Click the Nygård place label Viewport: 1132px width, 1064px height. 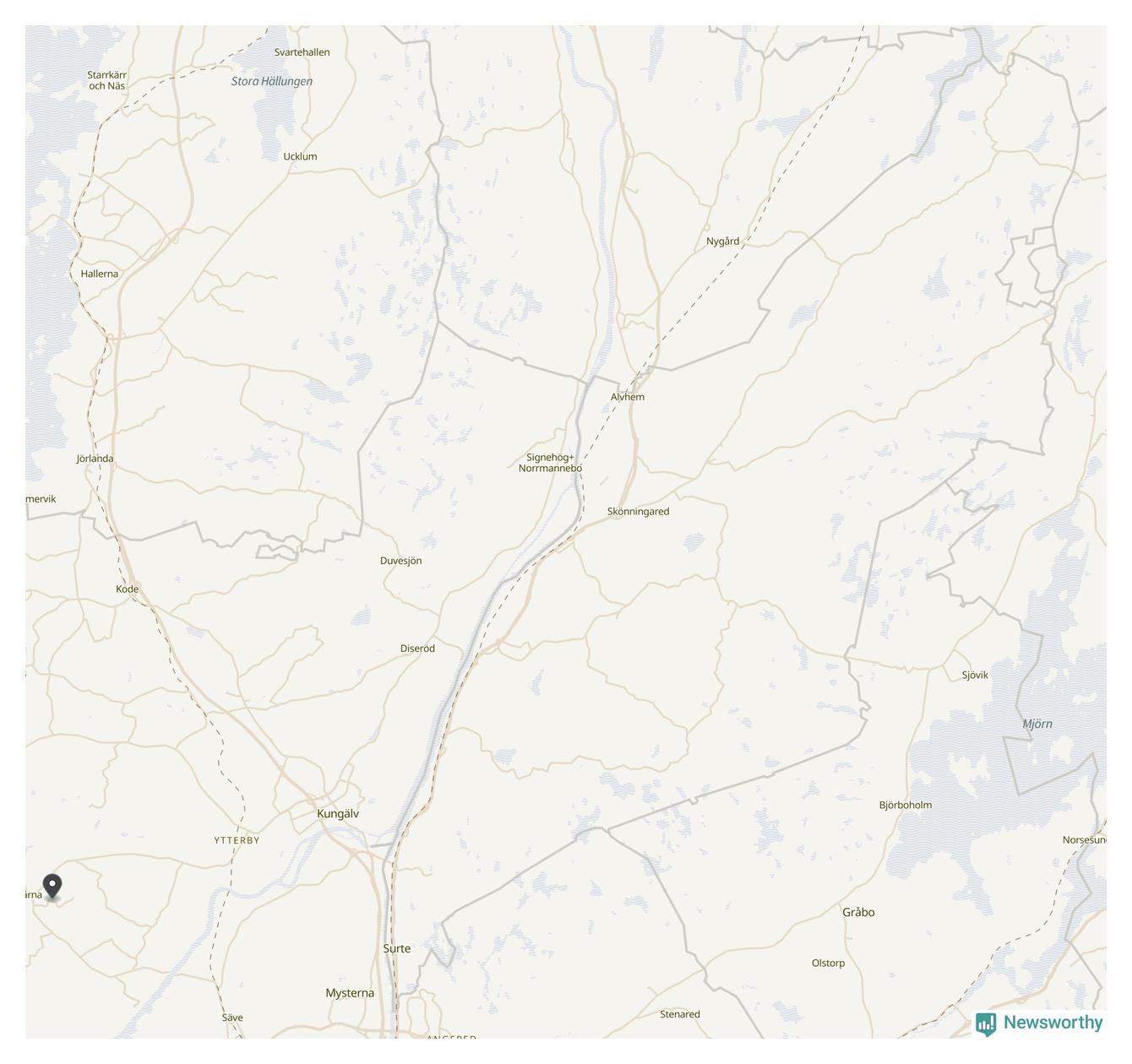click(723, 242)
